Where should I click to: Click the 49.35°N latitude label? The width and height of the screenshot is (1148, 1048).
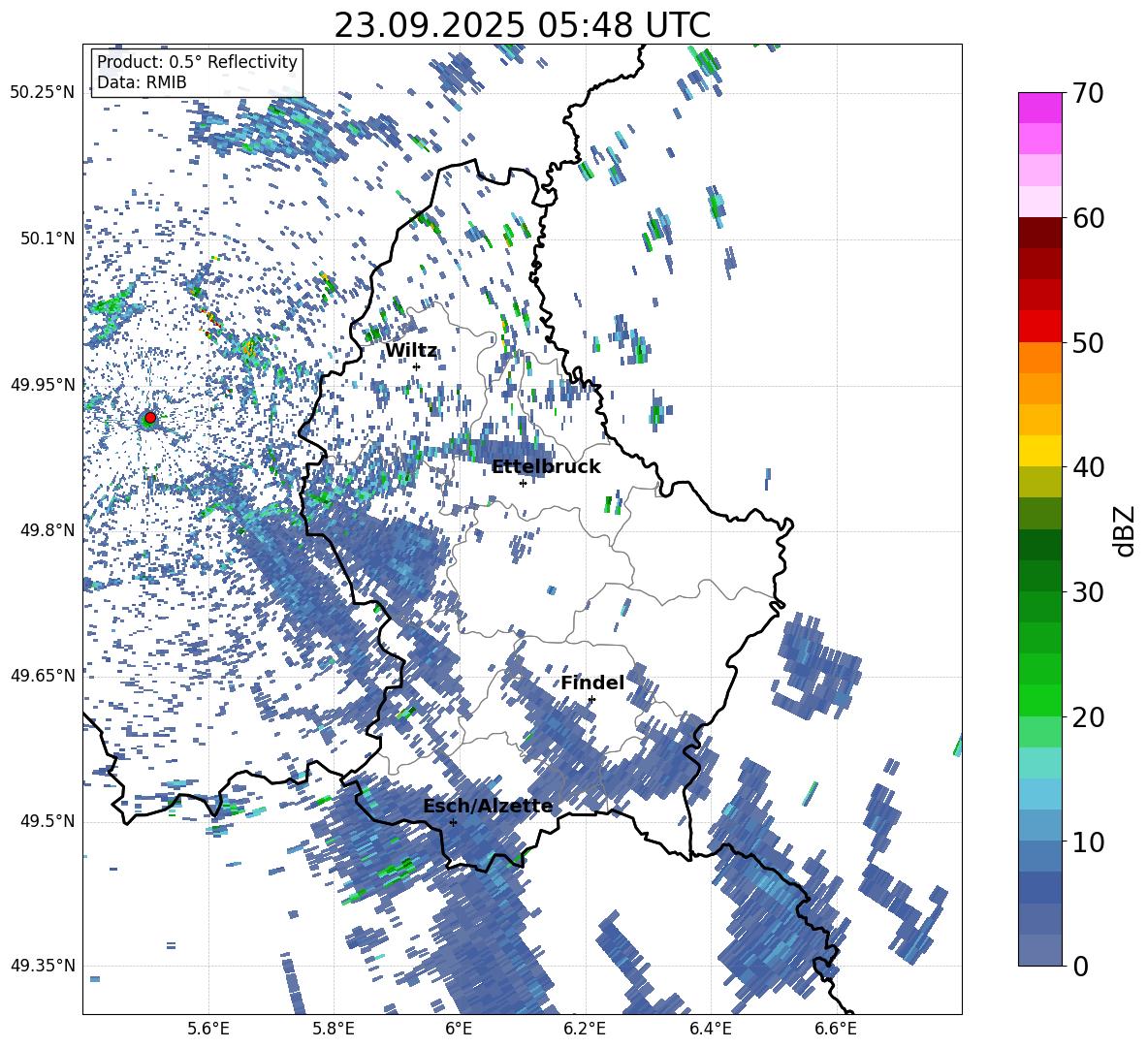click(43, 966)
